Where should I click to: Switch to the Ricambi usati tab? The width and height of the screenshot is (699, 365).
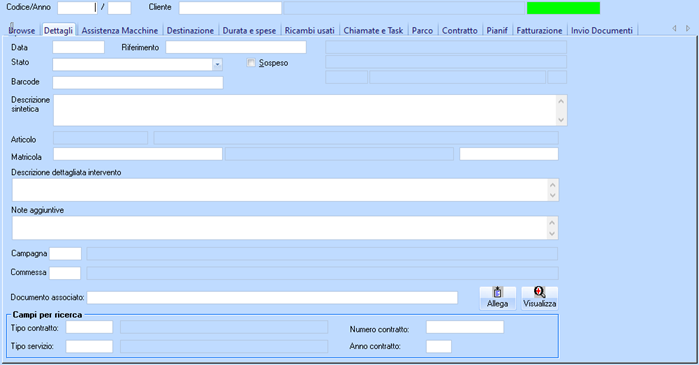309,30
